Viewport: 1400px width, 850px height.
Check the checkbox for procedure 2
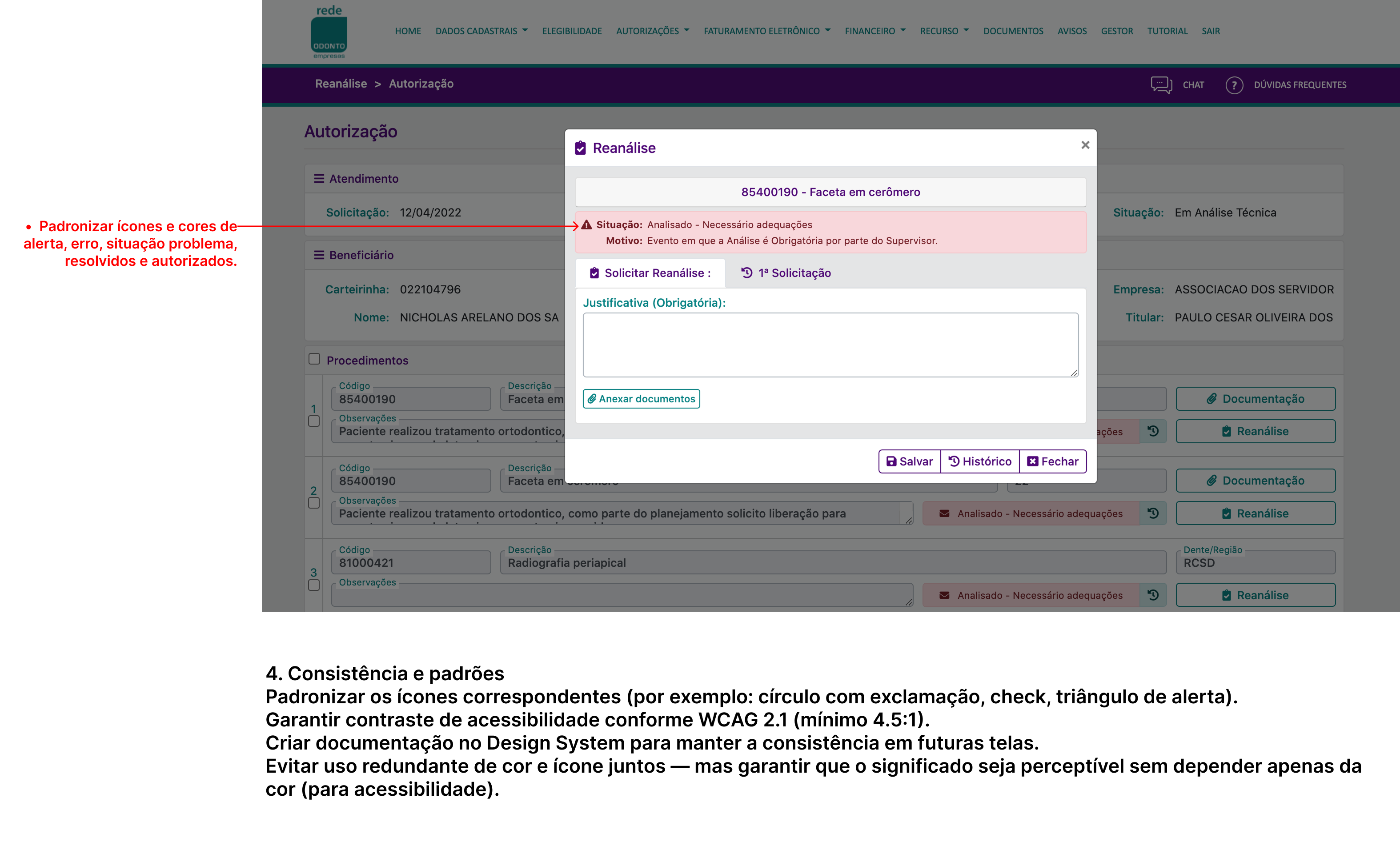click(x=313, y=503)
